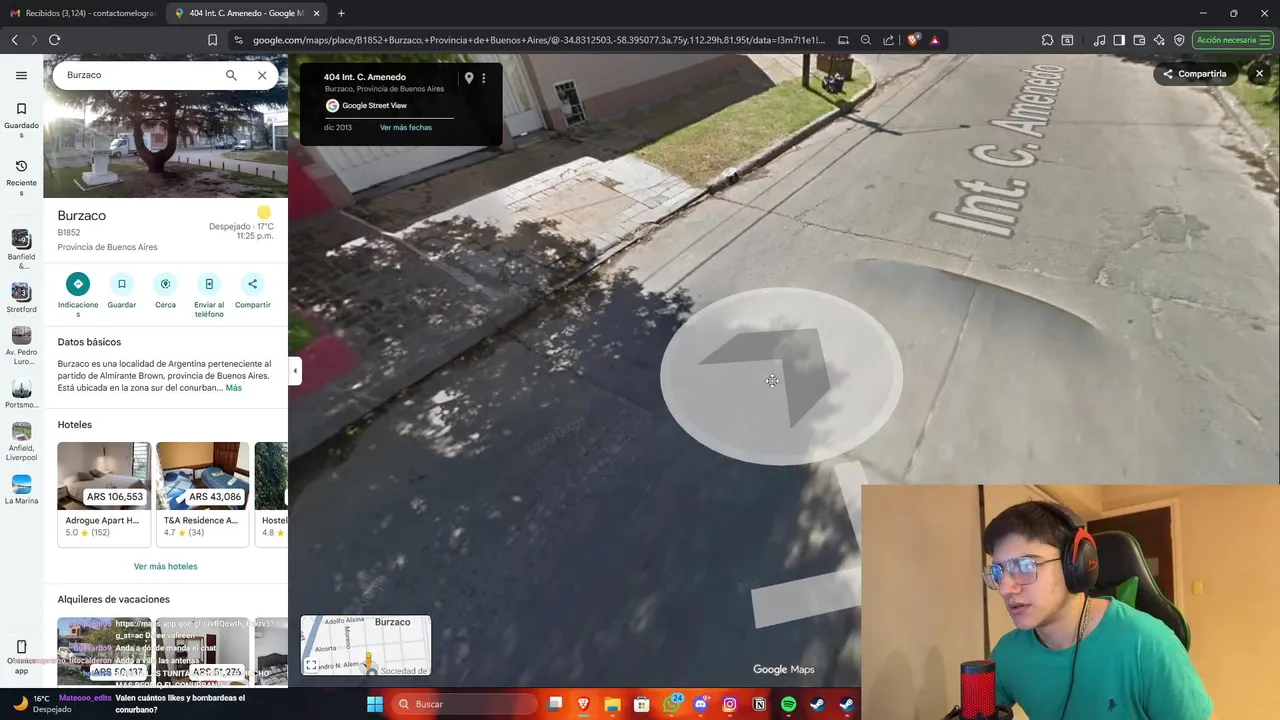1280x720 pixels.
Task: Open the Brave Wallet icon
Action: tap(1139, 40)
